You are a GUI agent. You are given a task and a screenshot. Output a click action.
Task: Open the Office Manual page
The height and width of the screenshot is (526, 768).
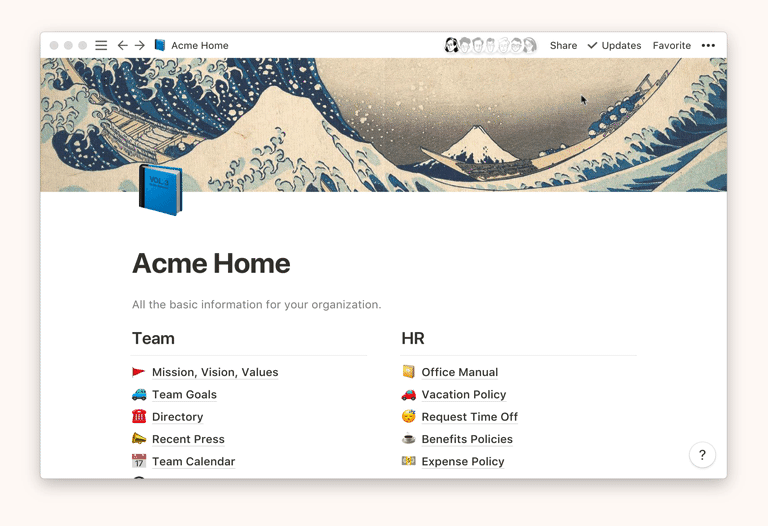click(459, 372)
